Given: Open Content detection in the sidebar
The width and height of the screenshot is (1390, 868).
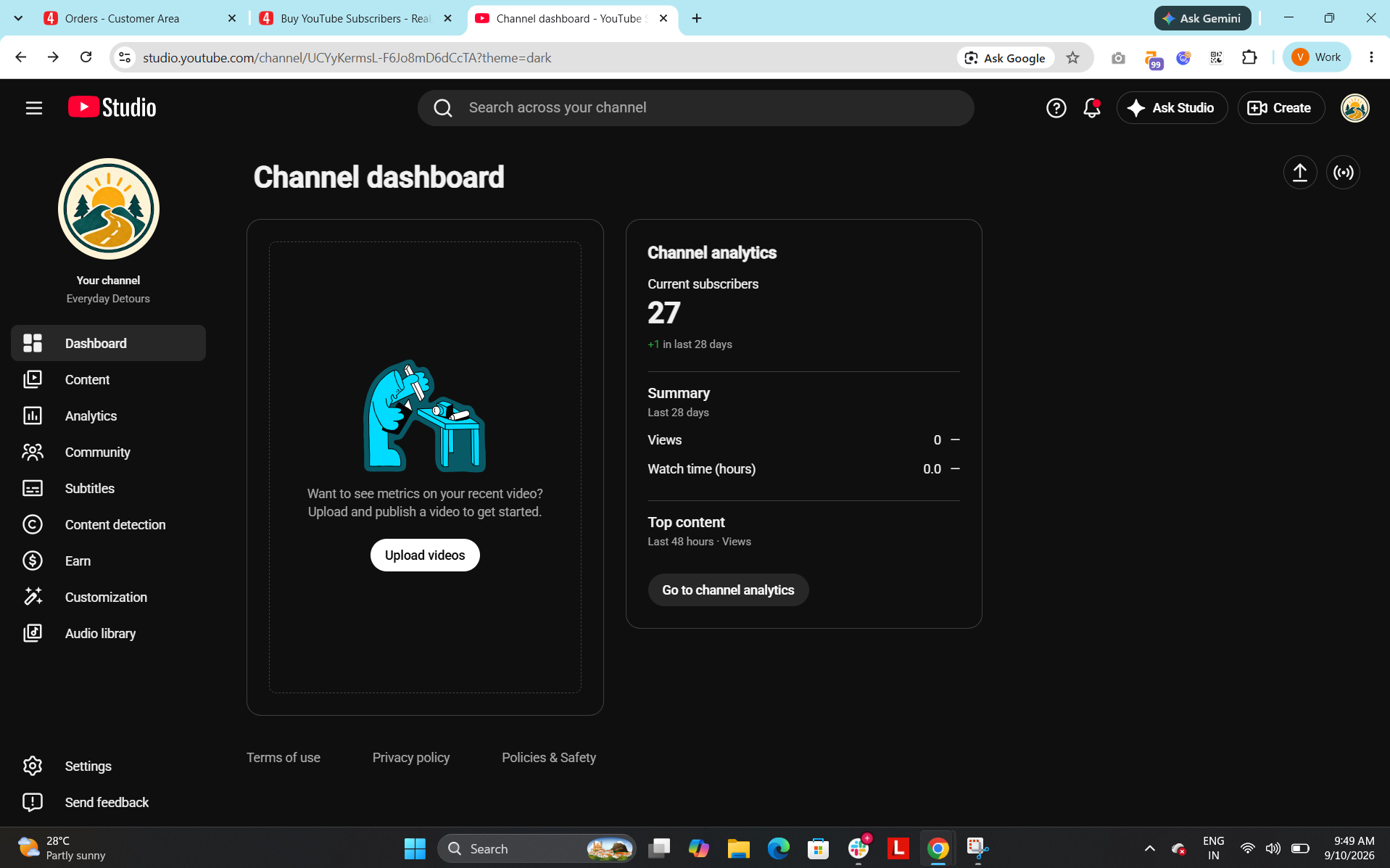Looking at the screenshot, I should pyautogui.click(x=108, y=524).
